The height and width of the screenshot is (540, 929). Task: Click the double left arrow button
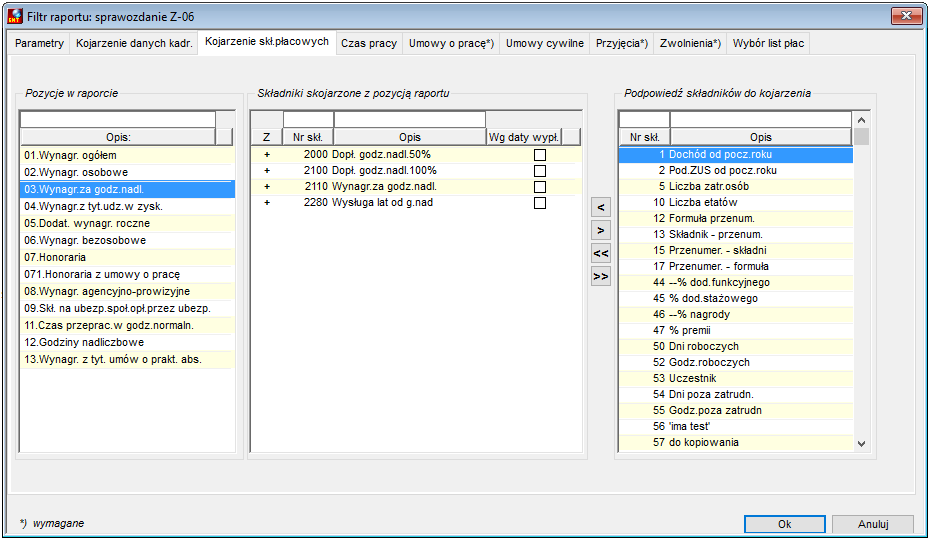601,254
